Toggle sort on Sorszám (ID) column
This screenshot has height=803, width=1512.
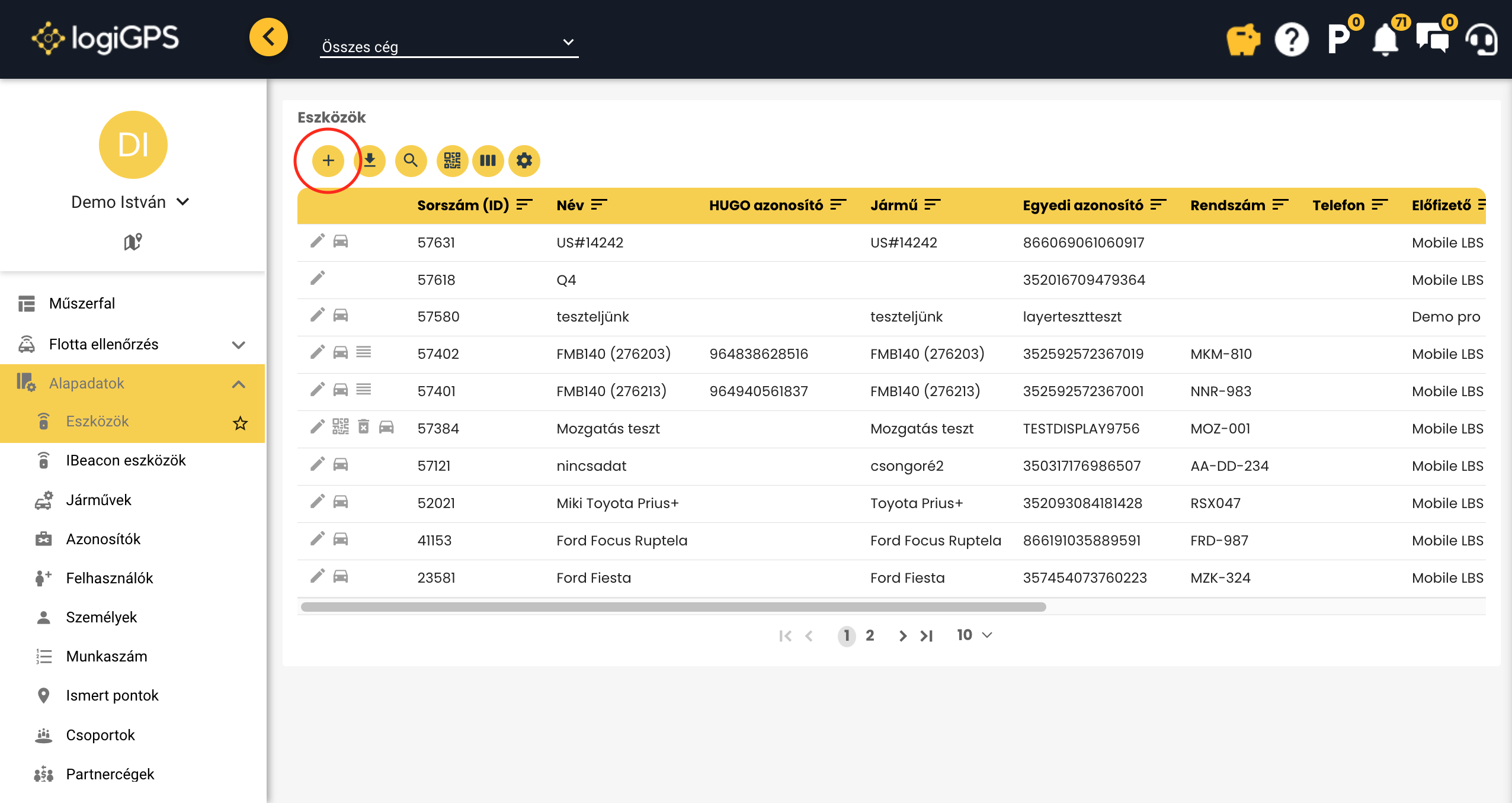click(x=524, y=205)
